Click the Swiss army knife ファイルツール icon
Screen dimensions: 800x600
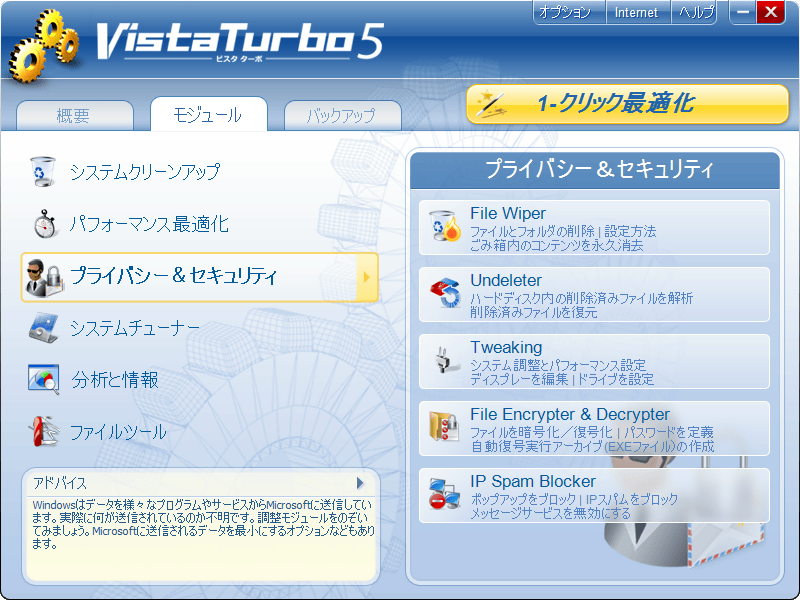[44, 432]
